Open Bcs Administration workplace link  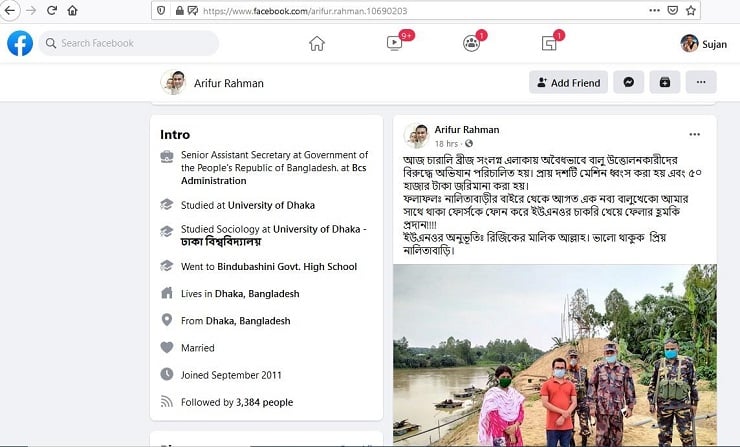(274, 174)
